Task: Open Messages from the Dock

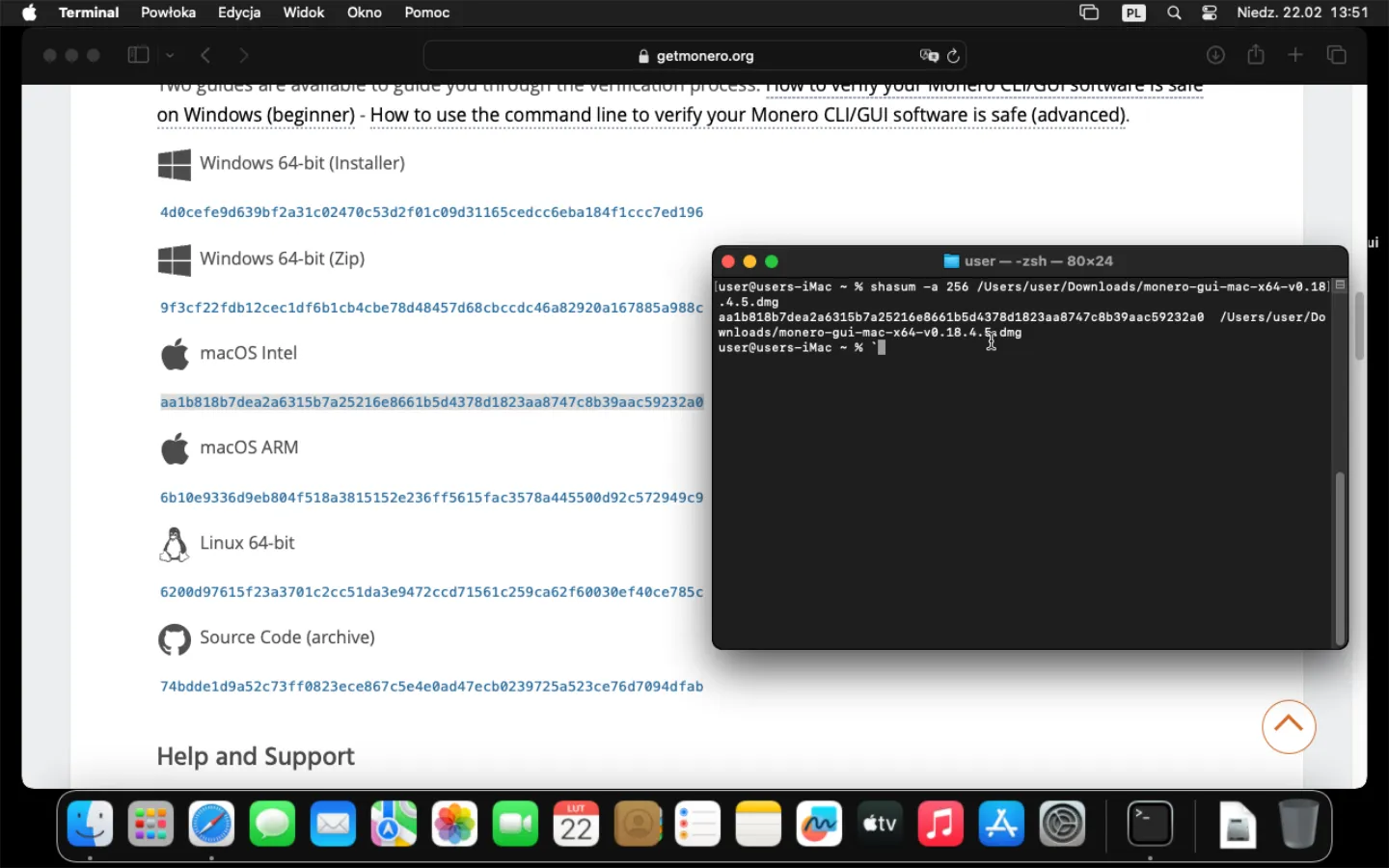Action: pos(272,825)
